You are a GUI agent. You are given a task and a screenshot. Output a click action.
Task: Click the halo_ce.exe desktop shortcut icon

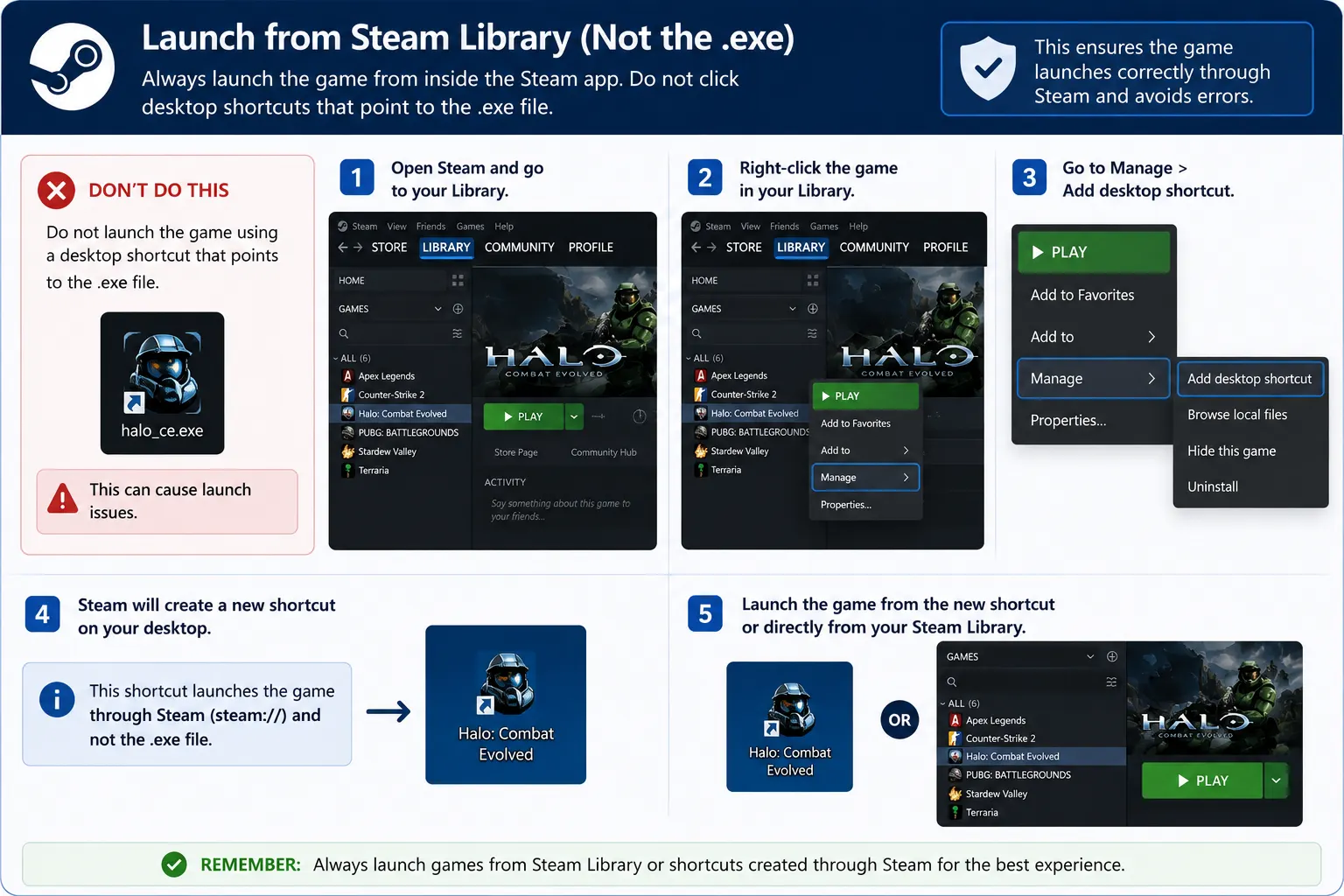pyautogui.click(x=162, y=382)
